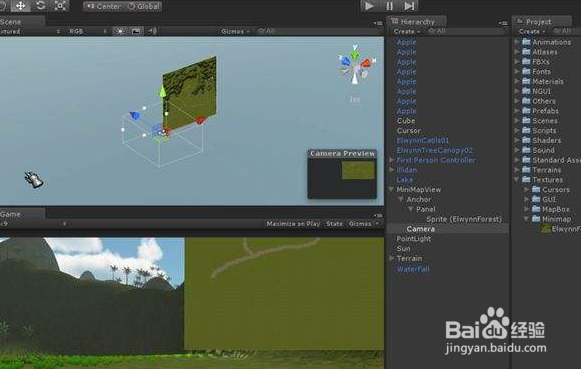581x369 pixels.
Task: Toggle pivot mode Center button
Action: pos(103,6)
